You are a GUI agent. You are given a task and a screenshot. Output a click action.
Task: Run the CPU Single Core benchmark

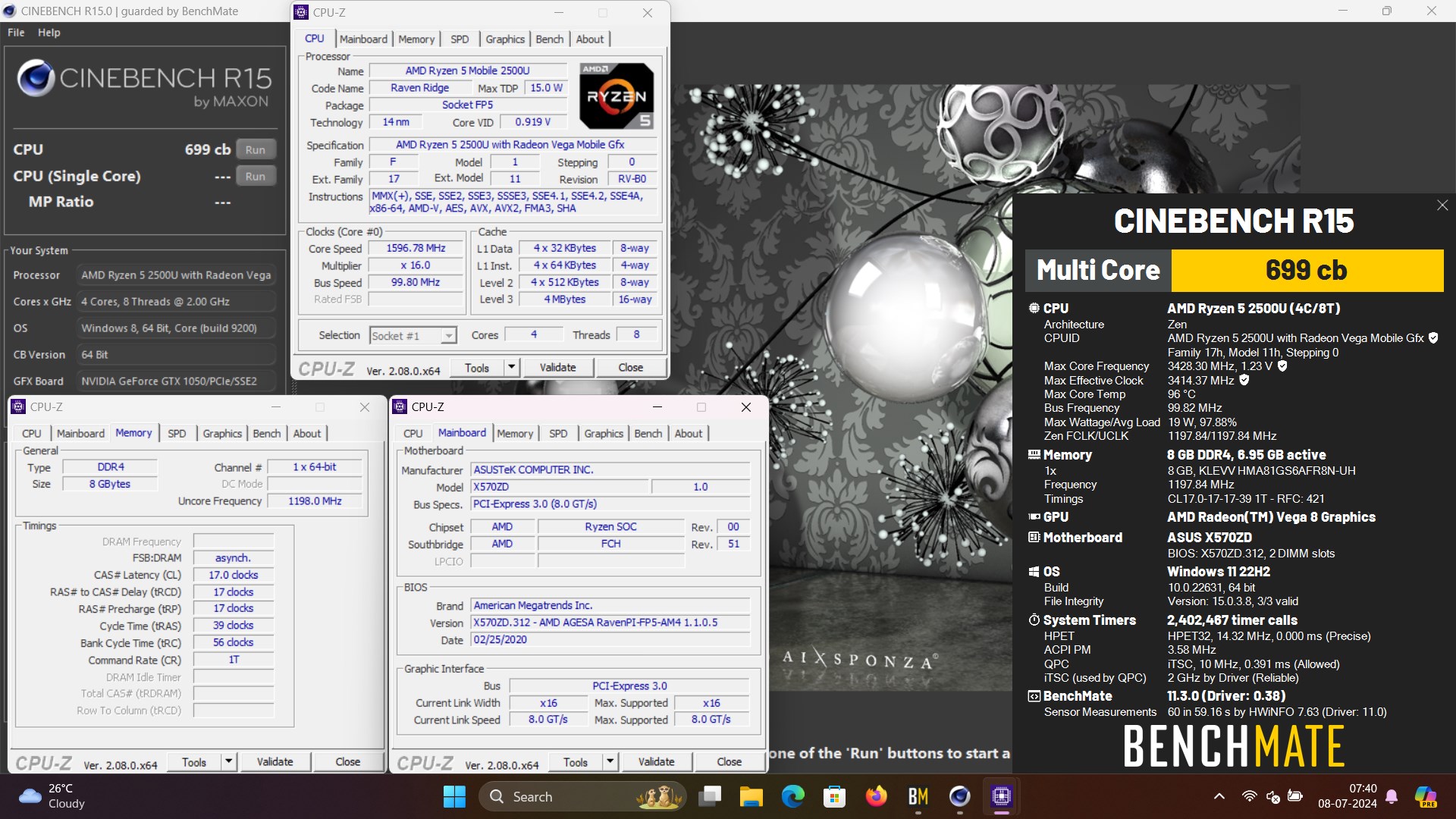coord(256,176)
